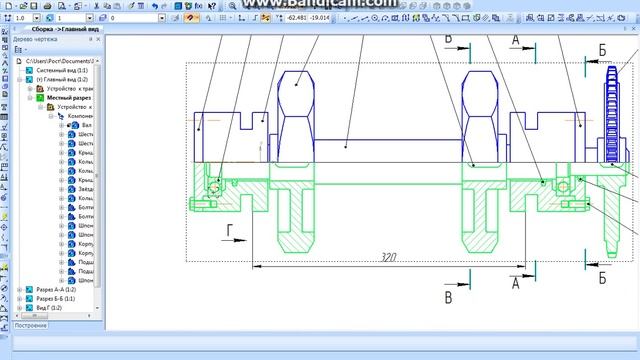Click the X coordinate field -62.481
This screenshot has width=640, height=360.
pyautogui.click(x=297, y=18)
